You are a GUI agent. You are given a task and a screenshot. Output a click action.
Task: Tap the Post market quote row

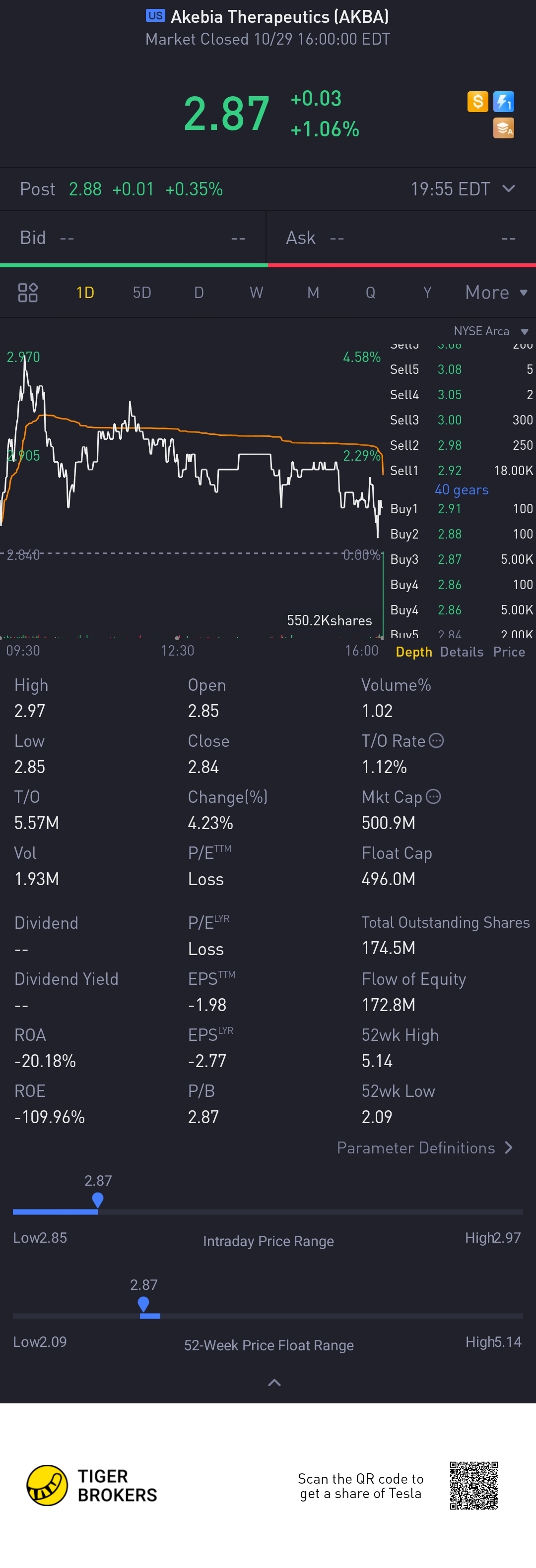tap(268, 189)
